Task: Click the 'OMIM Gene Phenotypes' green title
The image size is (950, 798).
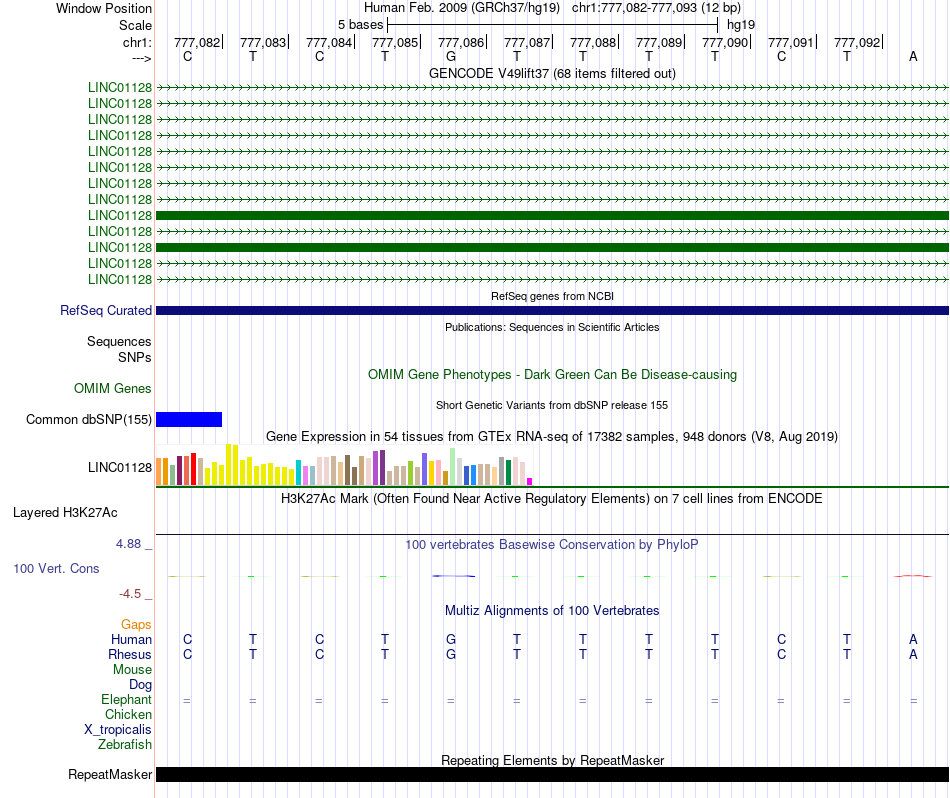Action: (552, 374)
